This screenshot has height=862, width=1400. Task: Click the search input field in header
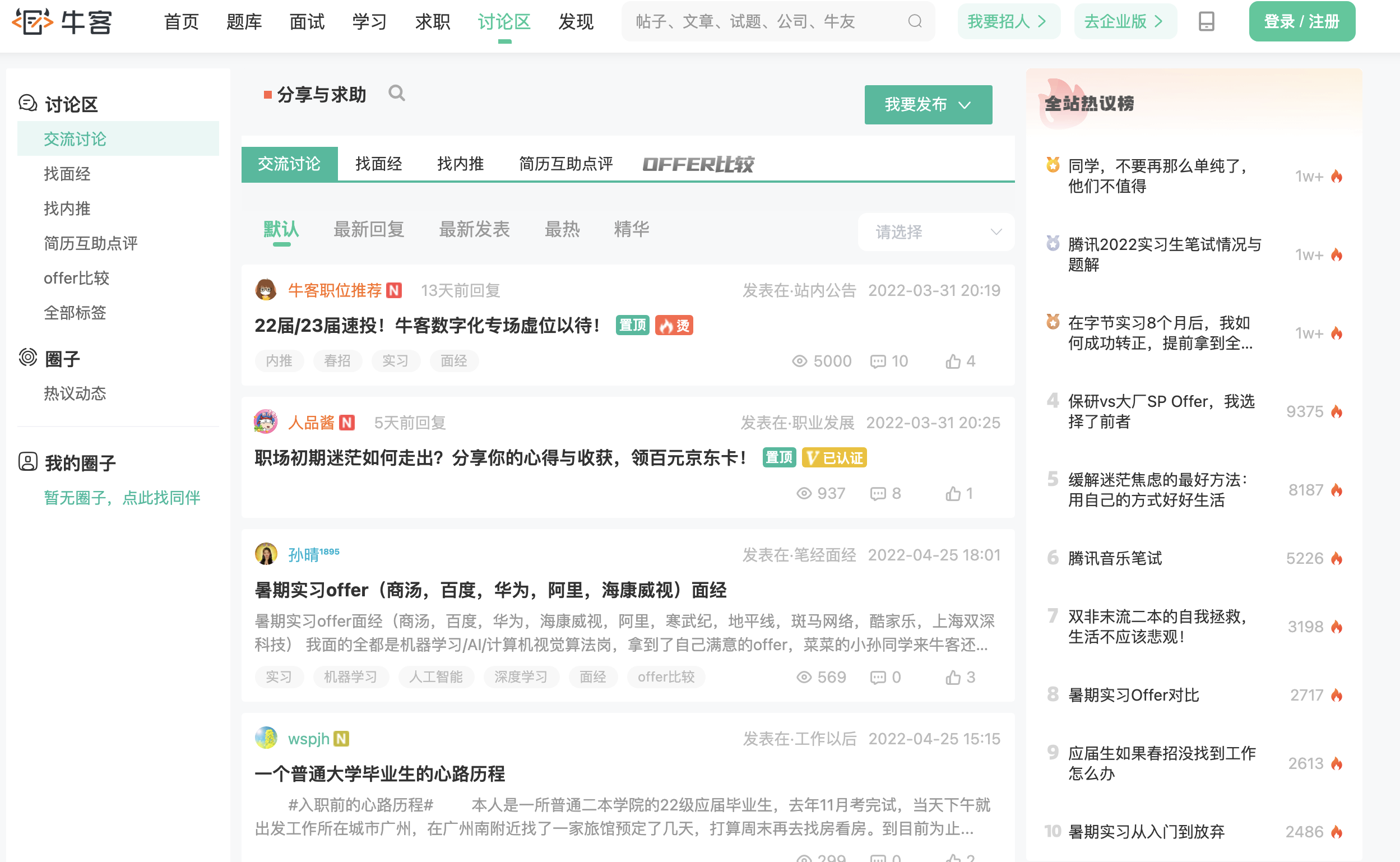pos(764,22)
